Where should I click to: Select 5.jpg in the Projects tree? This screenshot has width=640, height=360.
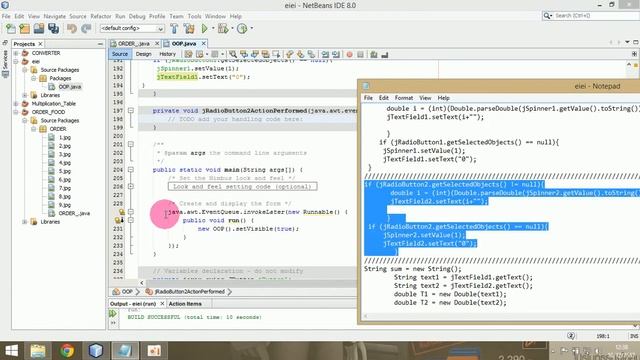pyautogui.click(x=64, y=171)
